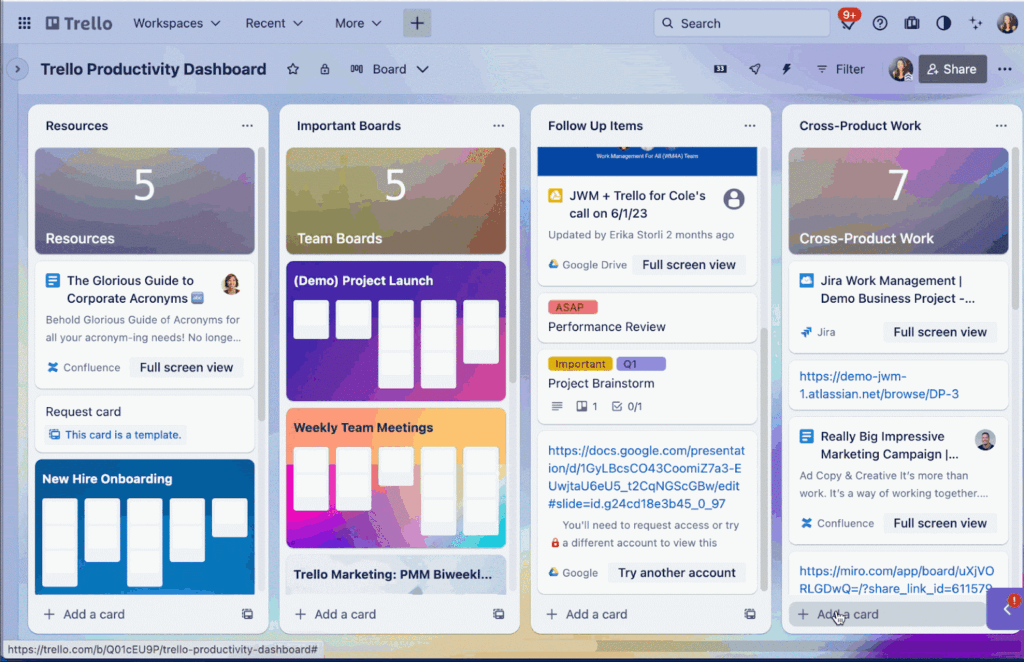Open the Follow Up Items list menu

pyautogui.click(x=749, y=126)
